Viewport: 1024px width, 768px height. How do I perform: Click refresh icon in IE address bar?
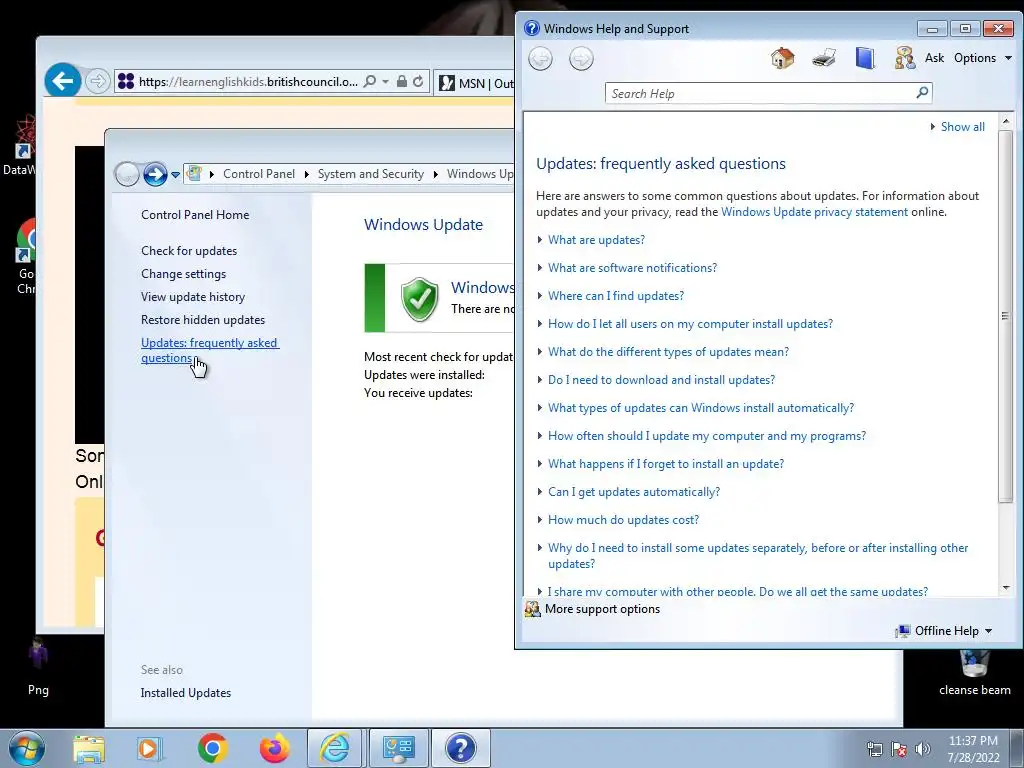(x=418, y=82)
